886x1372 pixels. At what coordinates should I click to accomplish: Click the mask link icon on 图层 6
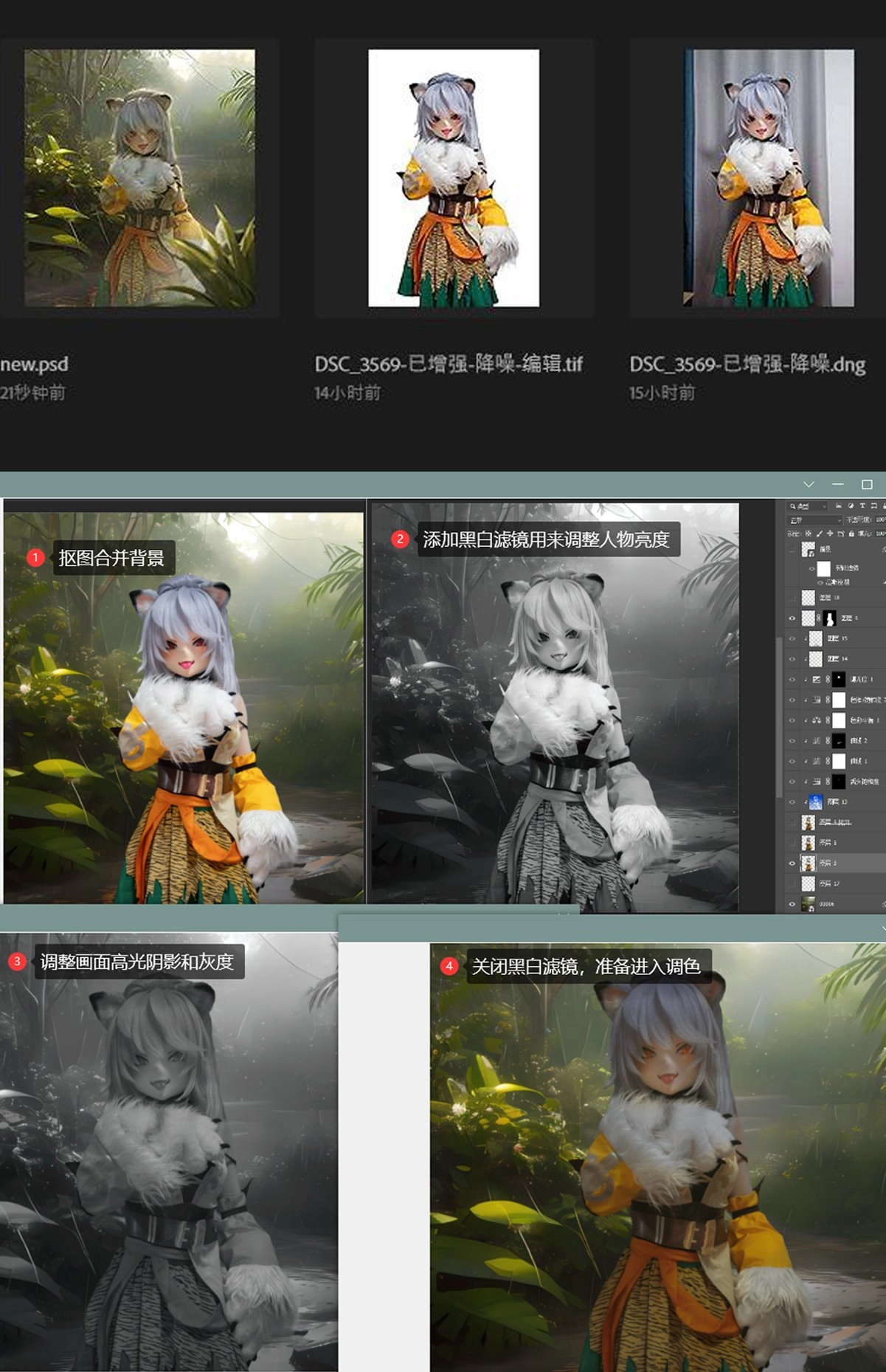tap(818, 618)
